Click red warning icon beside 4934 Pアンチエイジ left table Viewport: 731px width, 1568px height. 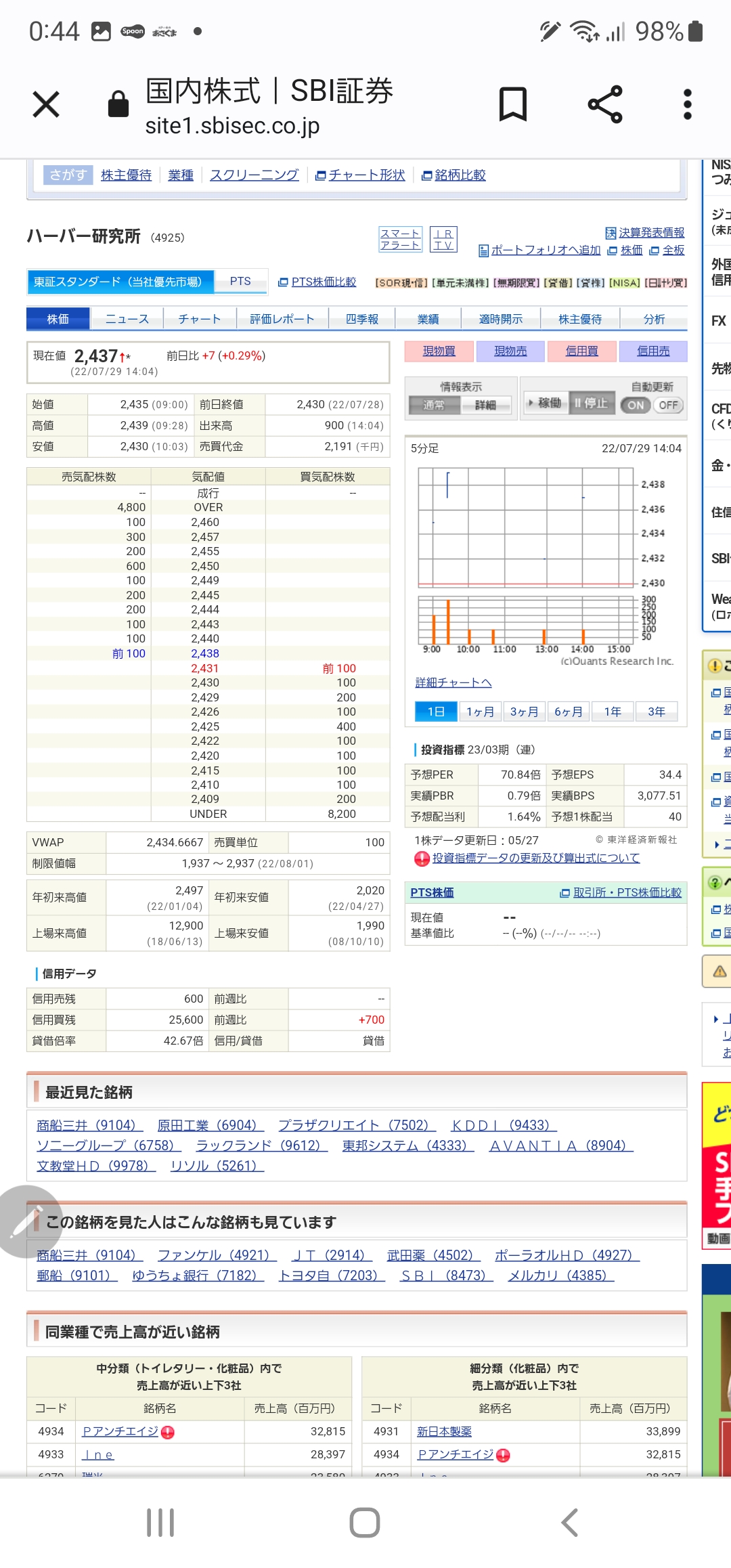[168, 1433]
